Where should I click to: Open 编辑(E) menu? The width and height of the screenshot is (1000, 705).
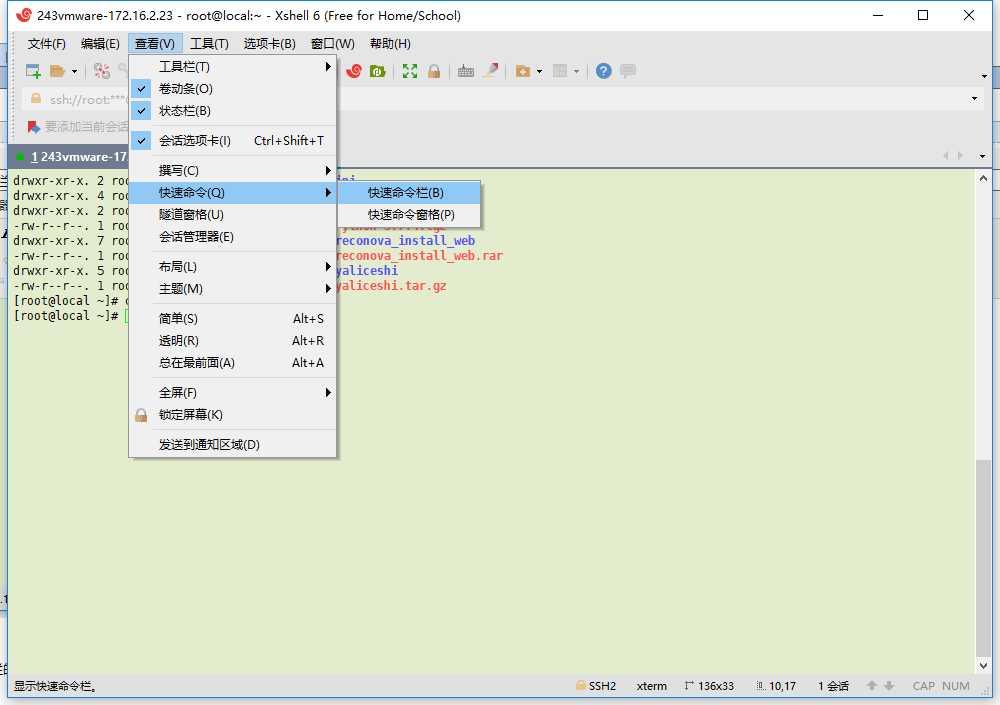100,43
